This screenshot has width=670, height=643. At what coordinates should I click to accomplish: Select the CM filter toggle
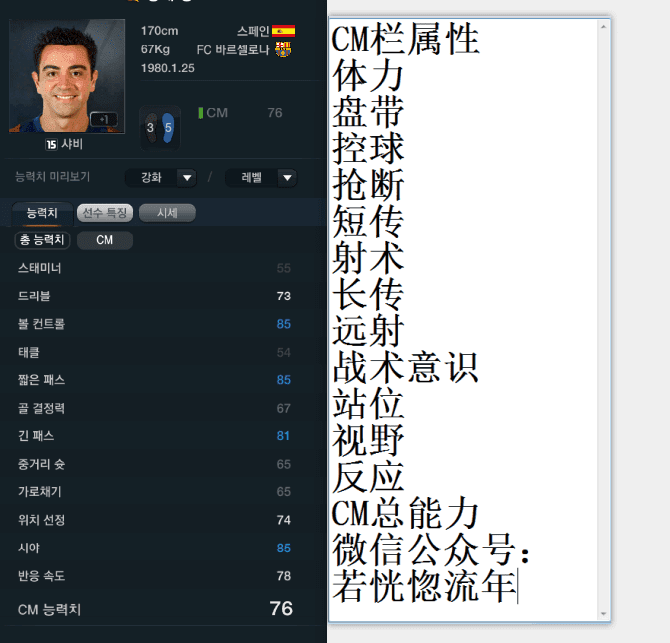(x=105, y=240)
